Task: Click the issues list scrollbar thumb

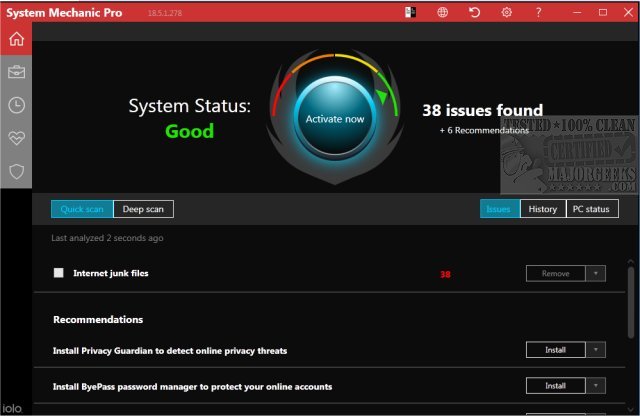Action: (631, 302)
